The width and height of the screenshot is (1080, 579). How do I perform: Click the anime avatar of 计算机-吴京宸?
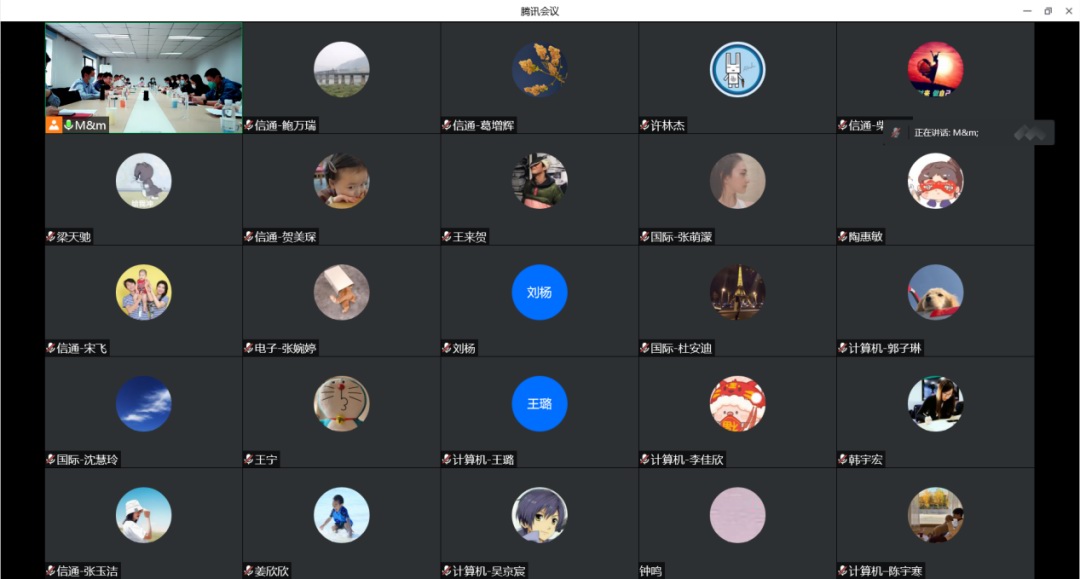click(x=539, y=515)
